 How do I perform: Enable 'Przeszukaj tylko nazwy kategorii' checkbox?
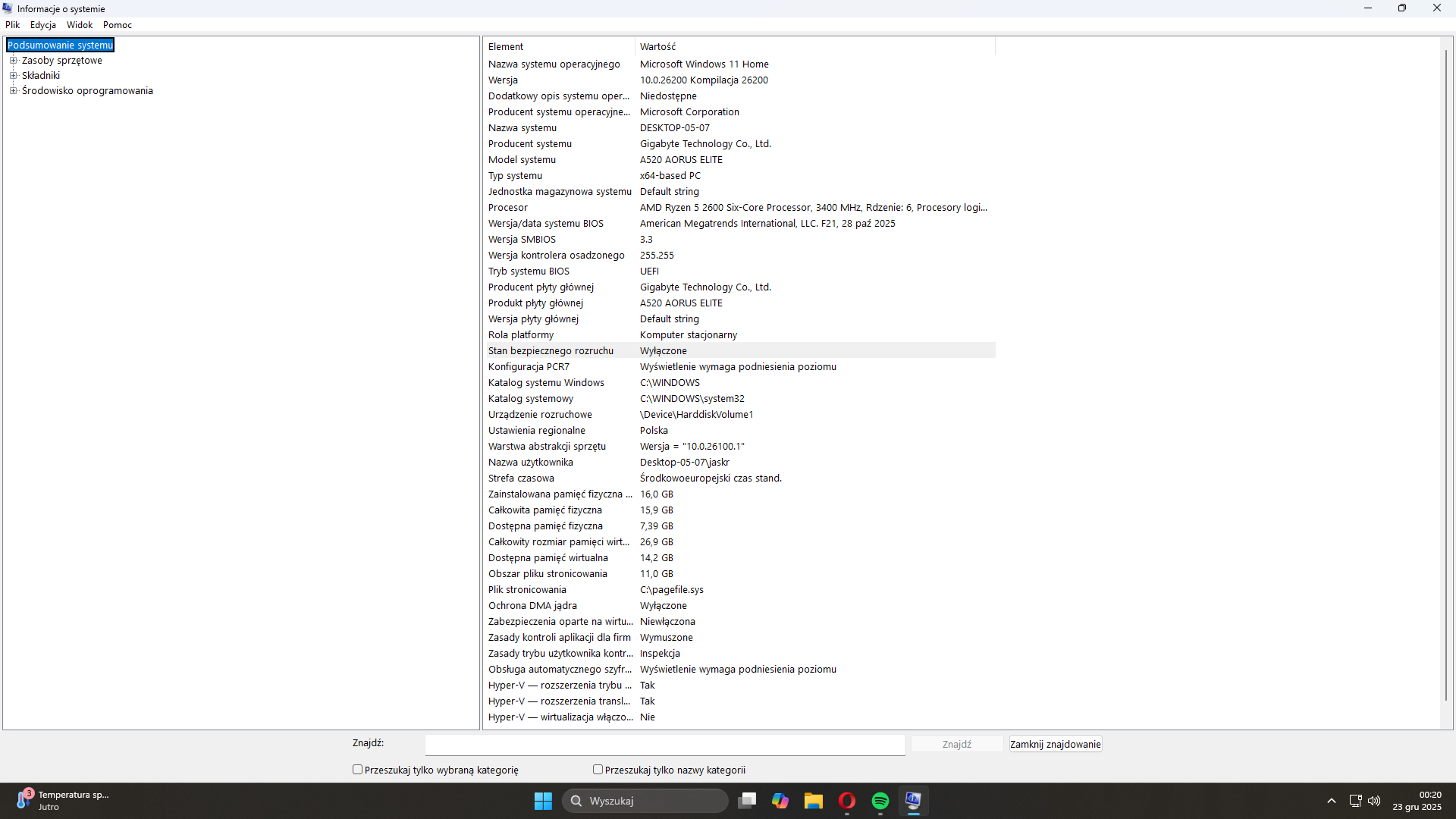(x=598, y=770)
